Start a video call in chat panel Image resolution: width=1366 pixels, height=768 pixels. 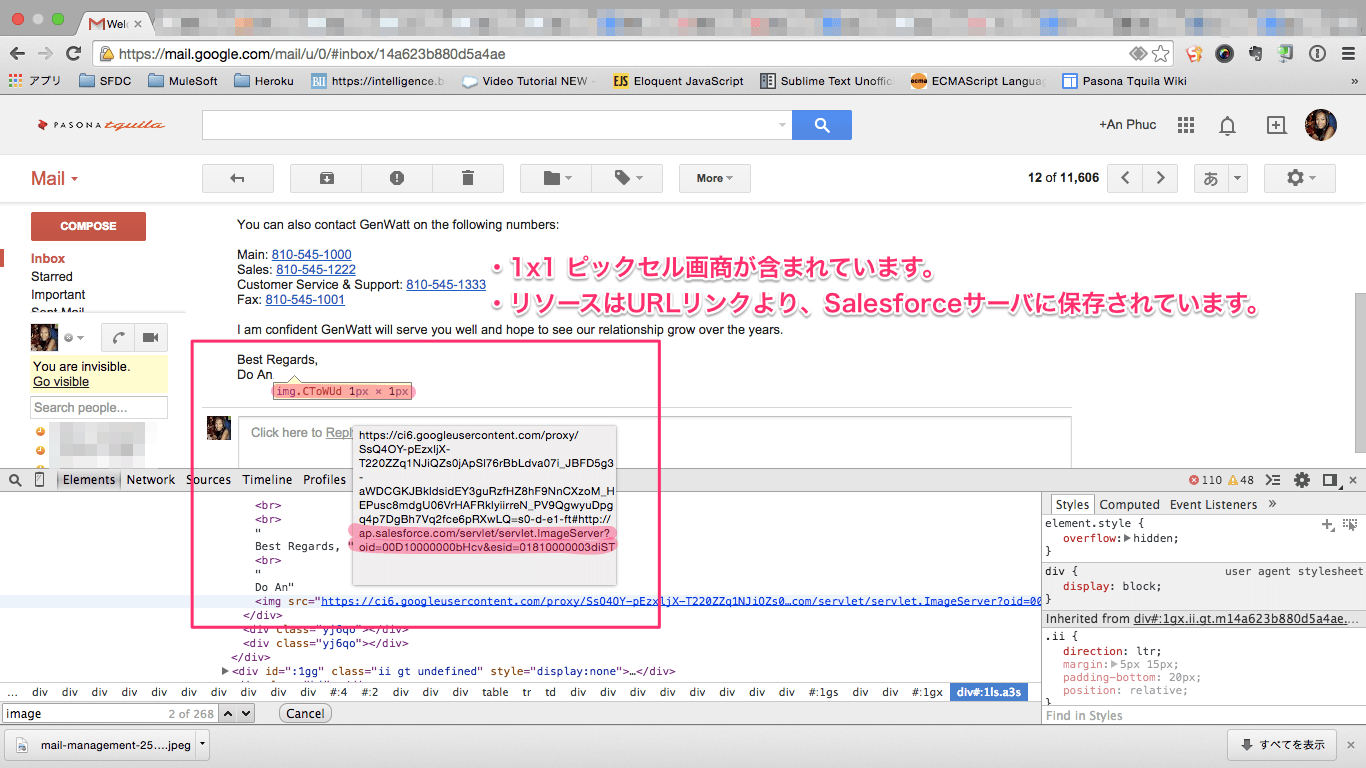151,338
